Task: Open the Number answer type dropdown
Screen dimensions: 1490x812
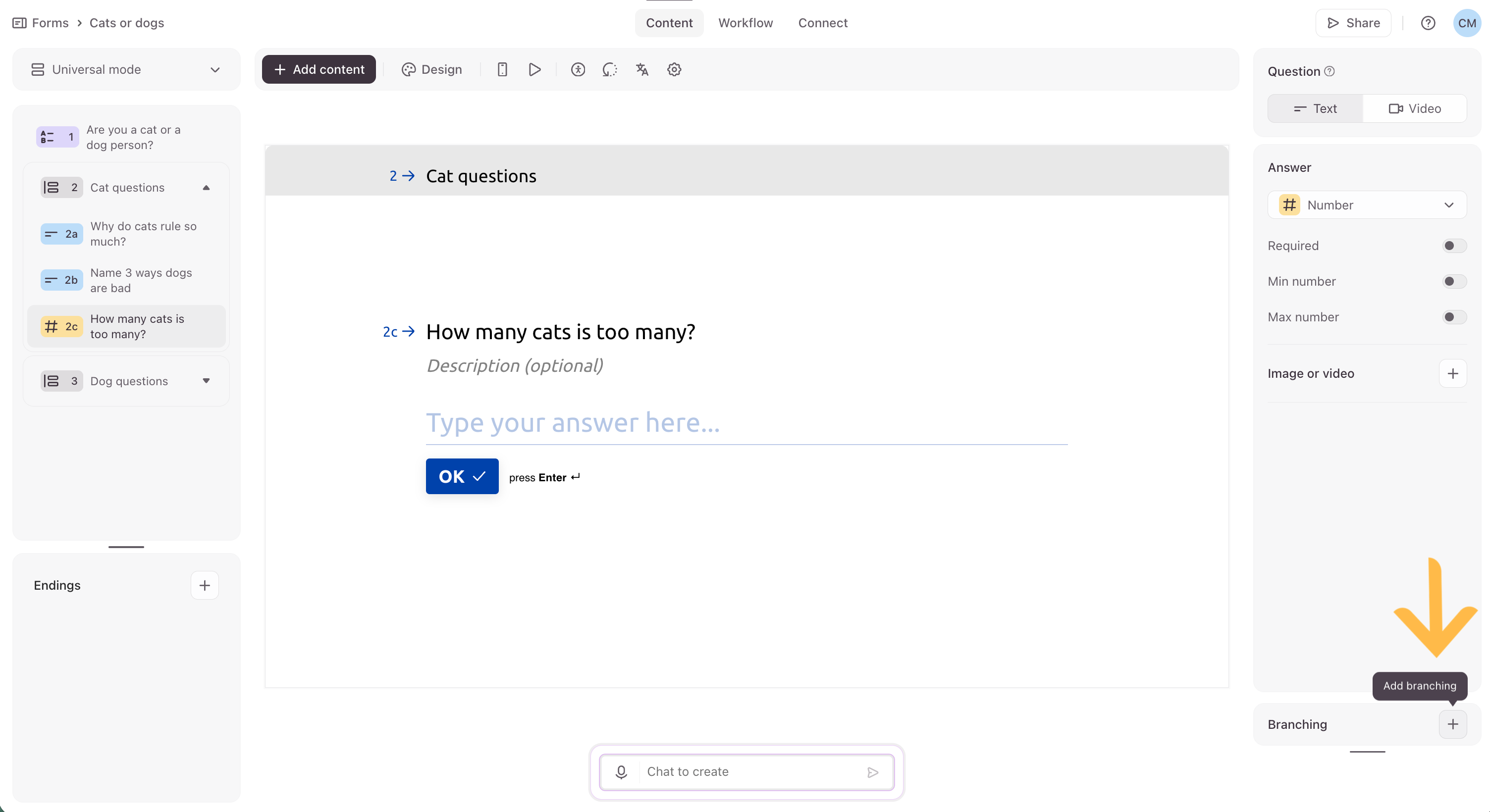Action: [x=1367, y=205]
